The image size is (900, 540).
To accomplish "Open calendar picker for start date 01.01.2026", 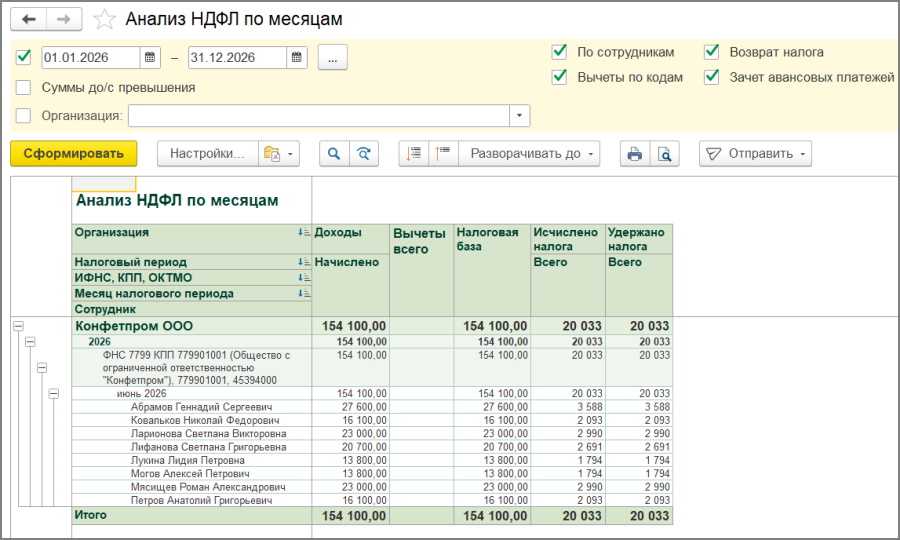I will coord(150,57).
